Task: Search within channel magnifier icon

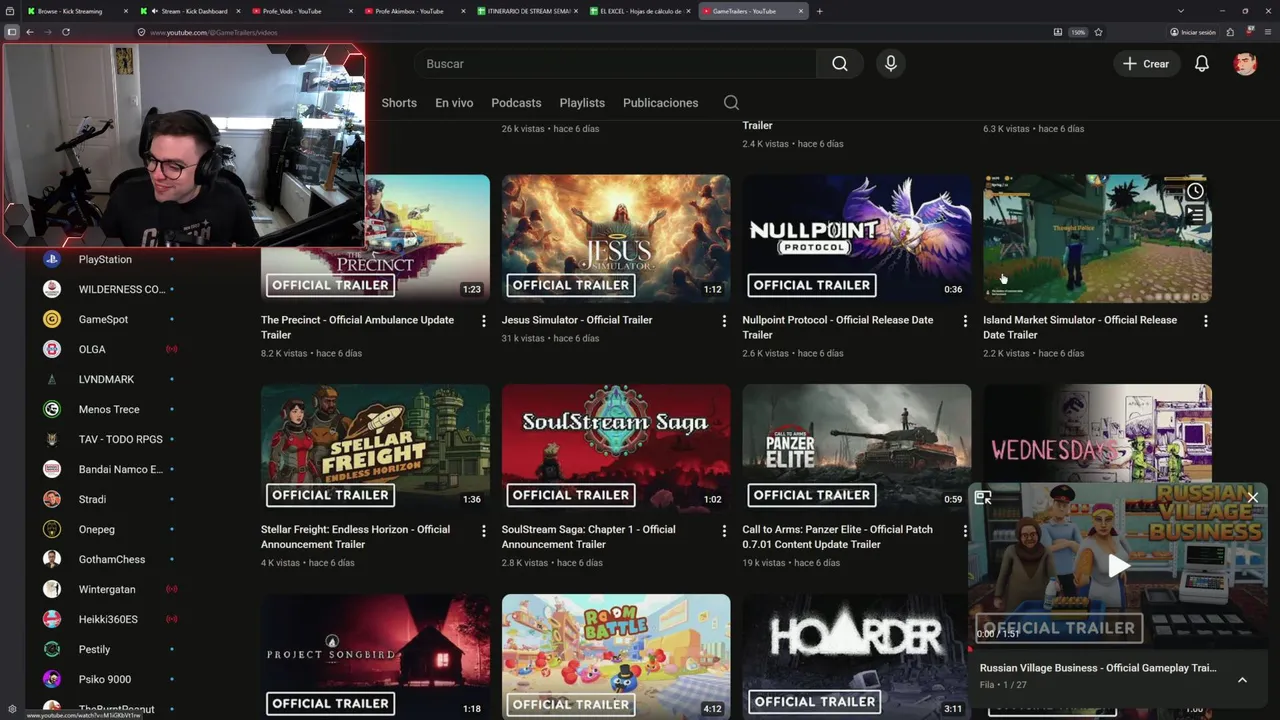Action: point(731,103)
